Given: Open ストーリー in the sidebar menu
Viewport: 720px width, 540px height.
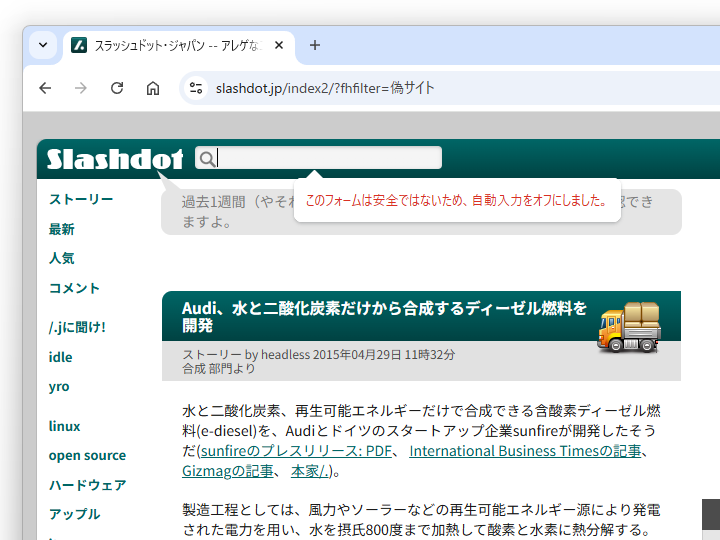Looking at the screenshot, I should 81,199.
